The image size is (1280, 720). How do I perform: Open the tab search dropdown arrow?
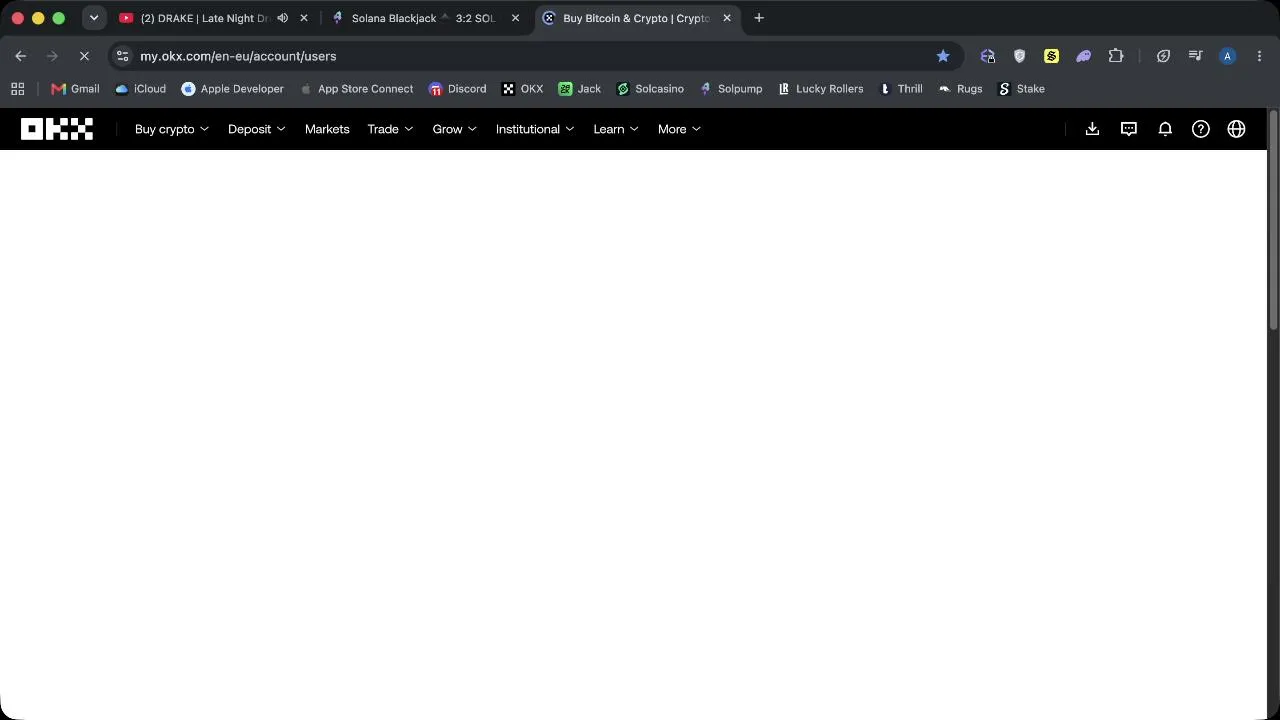tap(94, 18)
